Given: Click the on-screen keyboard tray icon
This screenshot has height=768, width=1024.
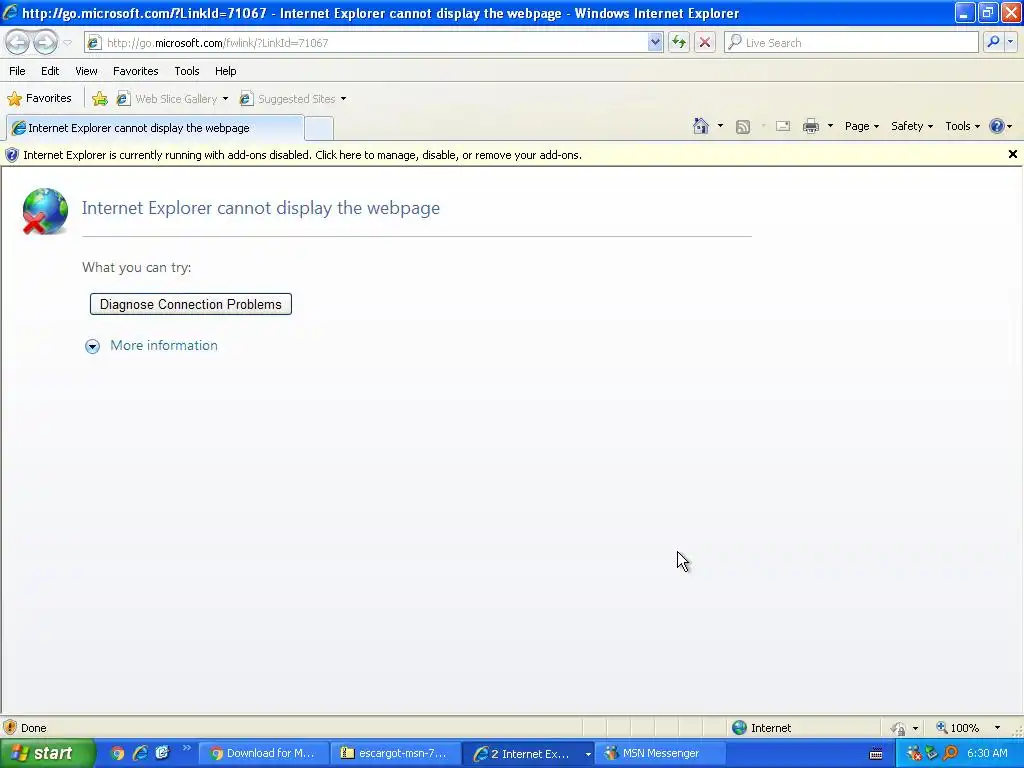Looking at the screenshot, I should (876, 754).
